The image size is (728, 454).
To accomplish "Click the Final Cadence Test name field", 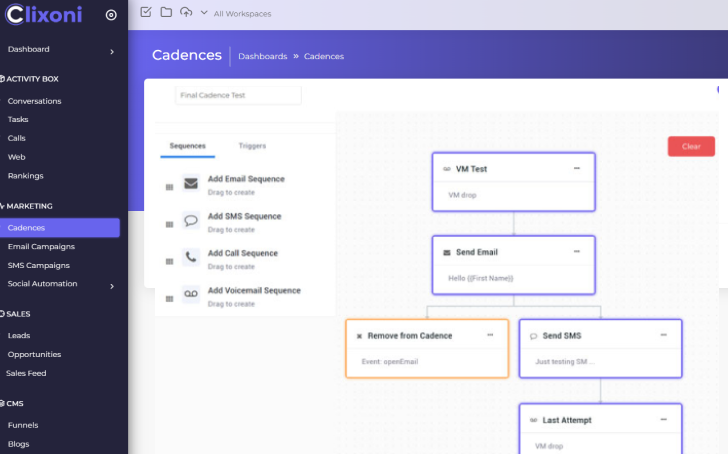I will coord(238,95).
